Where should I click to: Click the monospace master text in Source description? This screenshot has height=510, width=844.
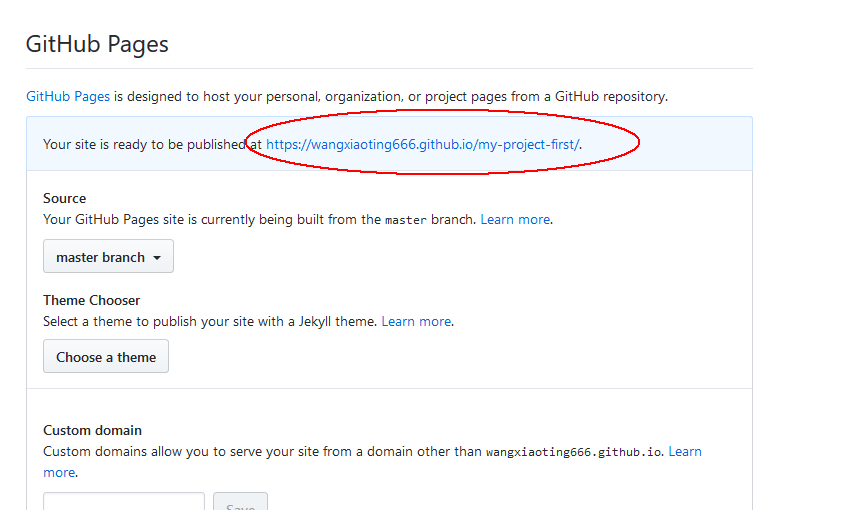point(406,220)
